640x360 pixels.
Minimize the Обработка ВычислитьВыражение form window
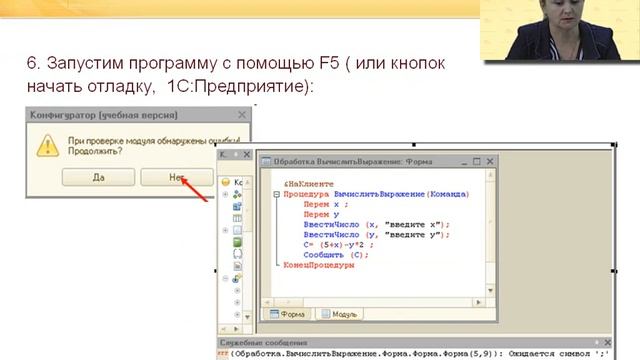tap(464, 162)
